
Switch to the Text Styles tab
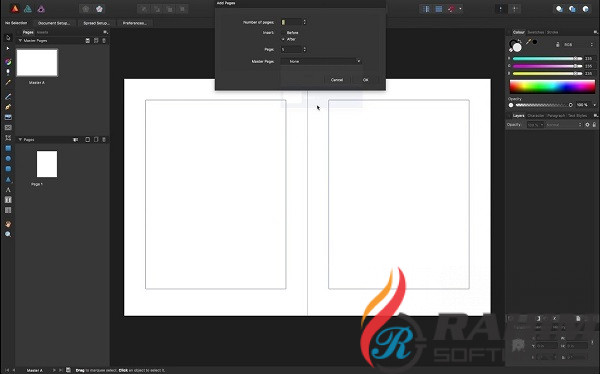pos(577,116)
